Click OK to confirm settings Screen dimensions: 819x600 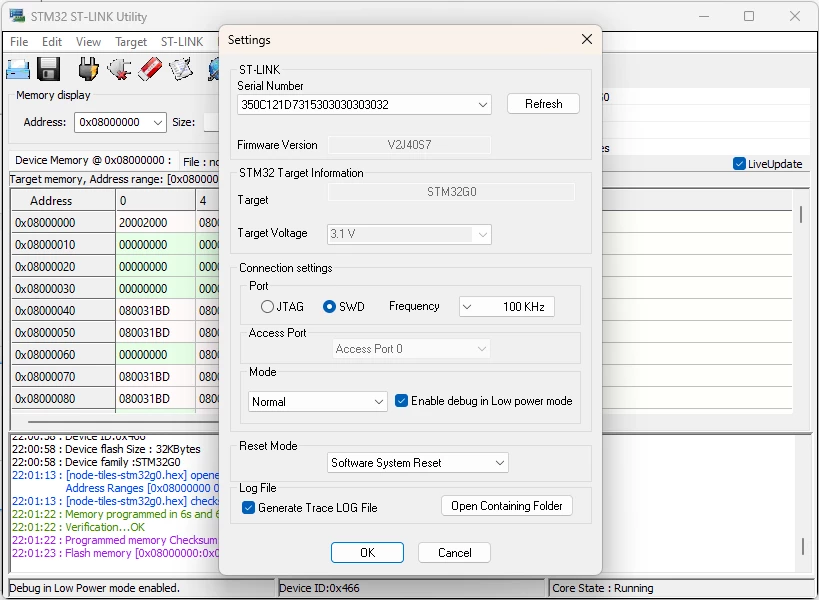(x=367, y=552)
